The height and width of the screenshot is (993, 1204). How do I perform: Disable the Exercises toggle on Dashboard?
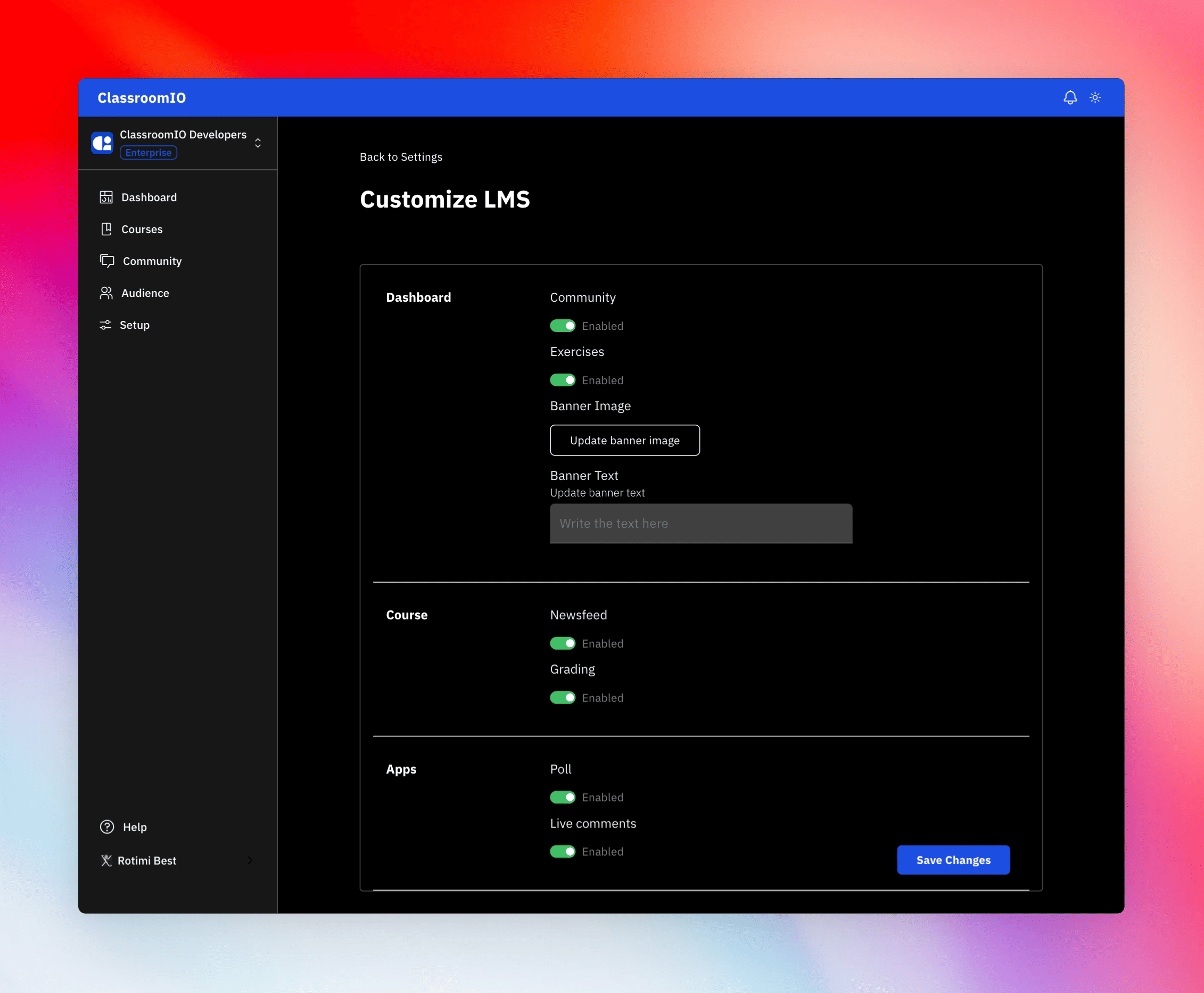(x=562, y=380)
